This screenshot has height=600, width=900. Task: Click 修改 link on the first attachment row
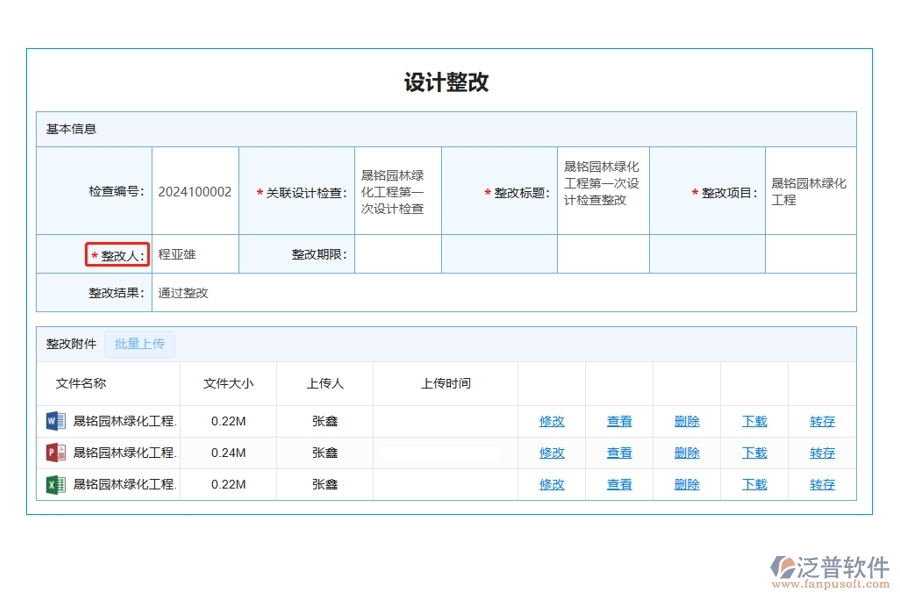click(551, 421)
